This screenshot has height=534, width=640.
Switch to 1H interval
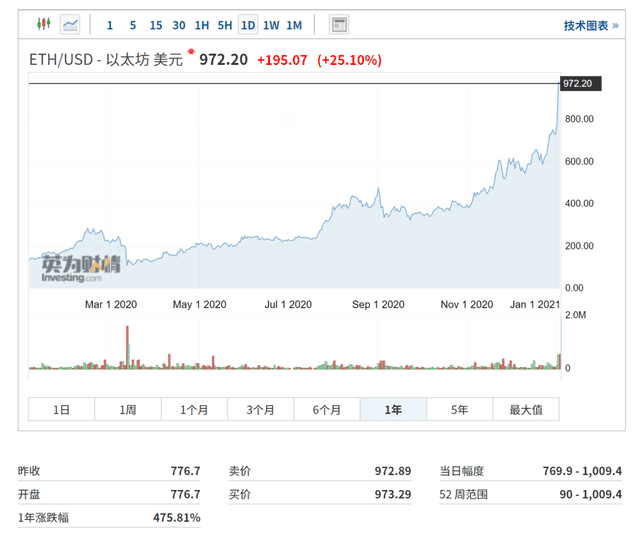(202, 25)
